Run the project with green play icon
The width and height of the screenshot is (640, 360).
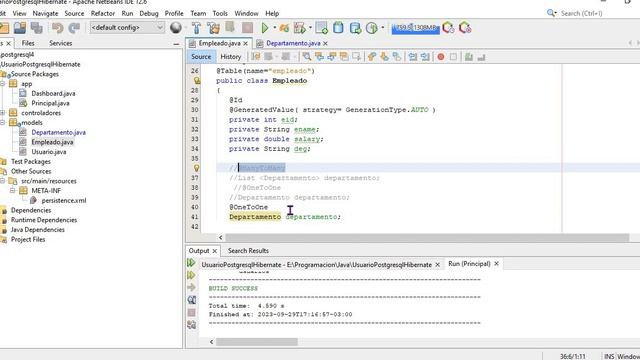click(265, 28)
